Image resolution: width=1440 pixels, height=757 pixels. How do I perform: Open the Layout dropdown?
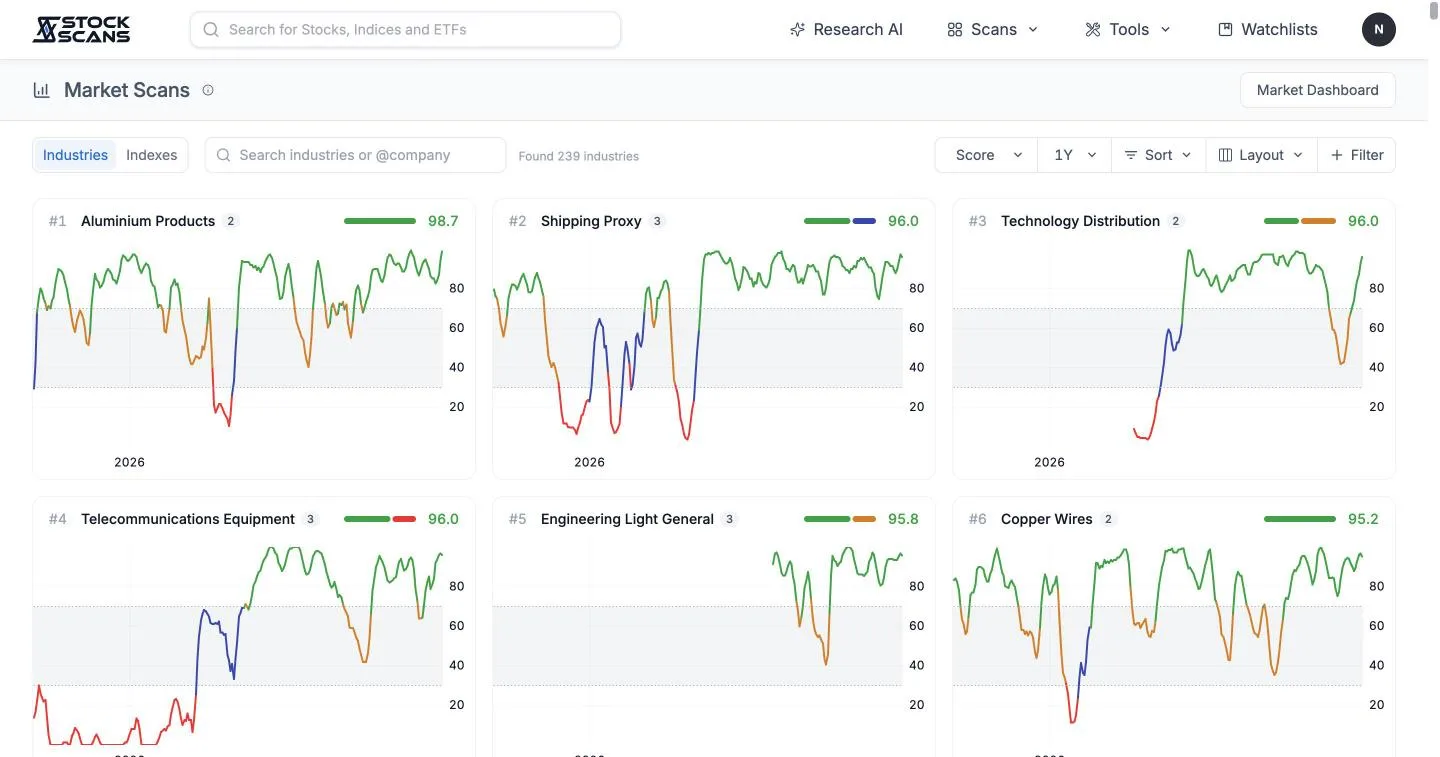tap(1261, 155)
